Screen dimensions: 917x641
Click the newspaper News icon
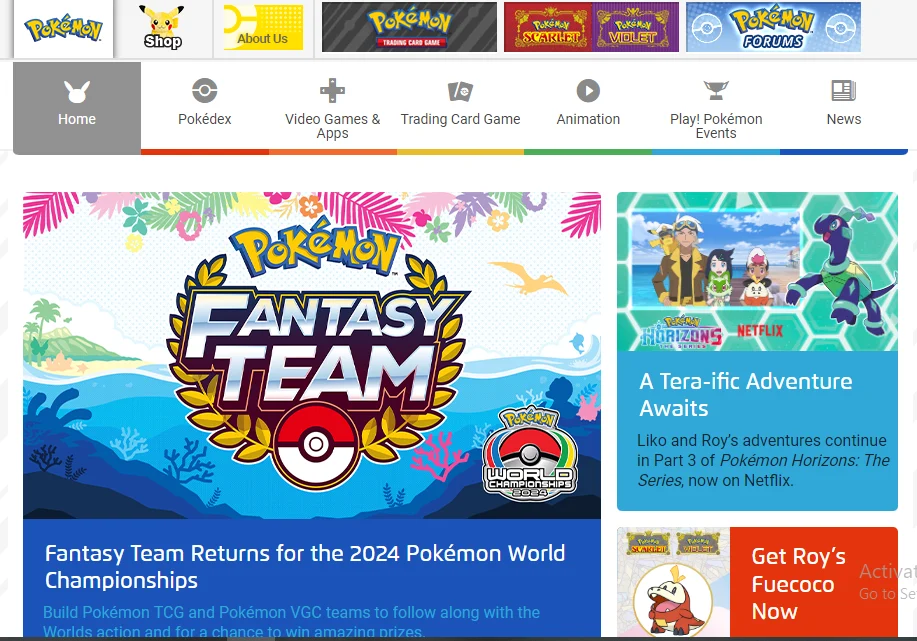(x=843, y=91)
